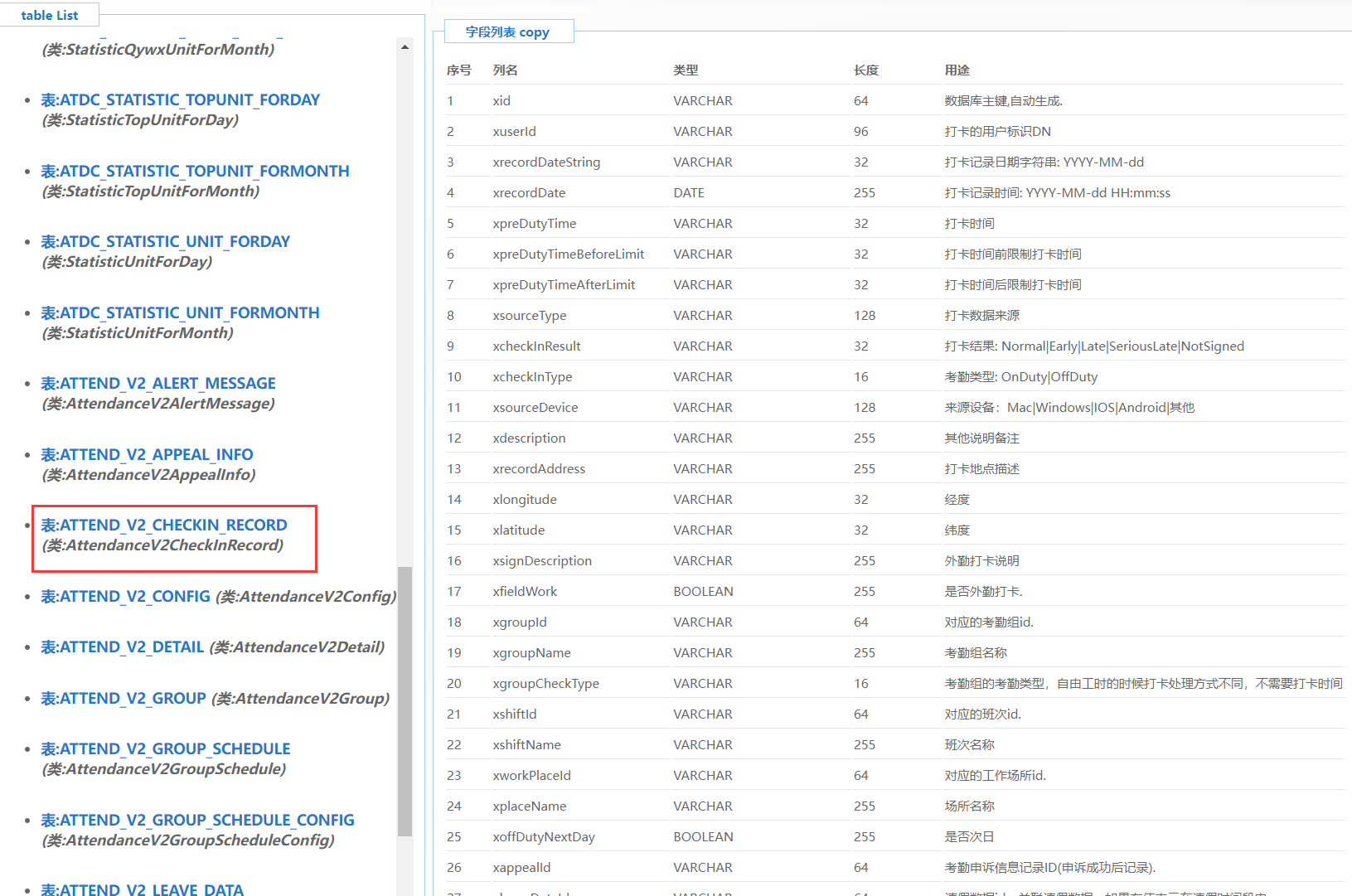Image resolution: width=1352 pixels, height=896 pixels.
Task: Open the ATTEND_V2_GROUP_SCHEDULE_CONFIG table link
Action: (197, 821)
